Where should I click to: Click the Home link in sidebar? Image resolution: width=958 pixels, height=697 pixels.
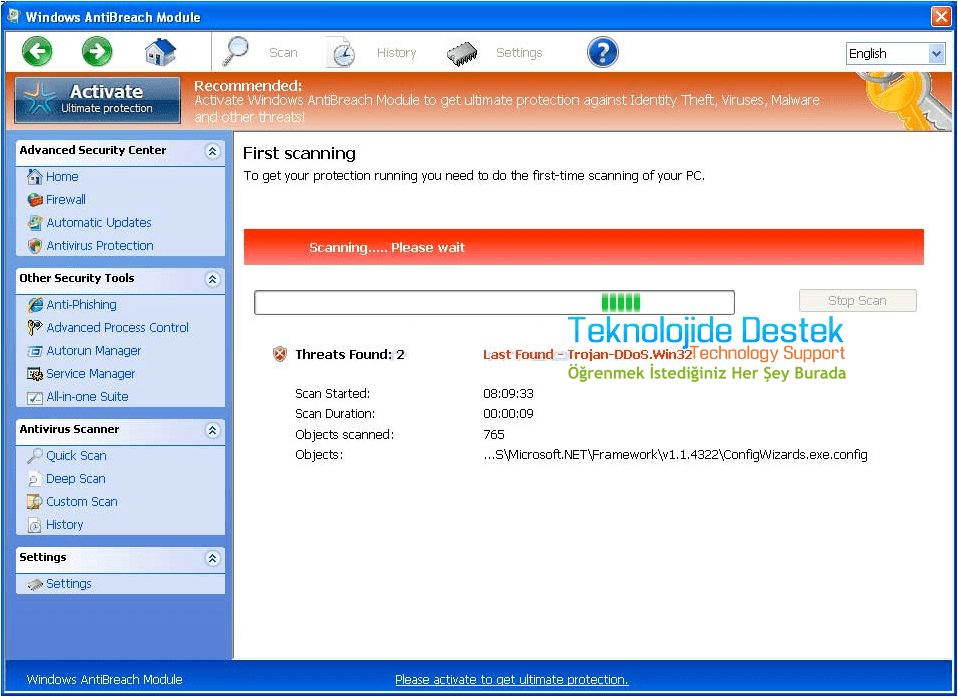[x=62, y=177]
